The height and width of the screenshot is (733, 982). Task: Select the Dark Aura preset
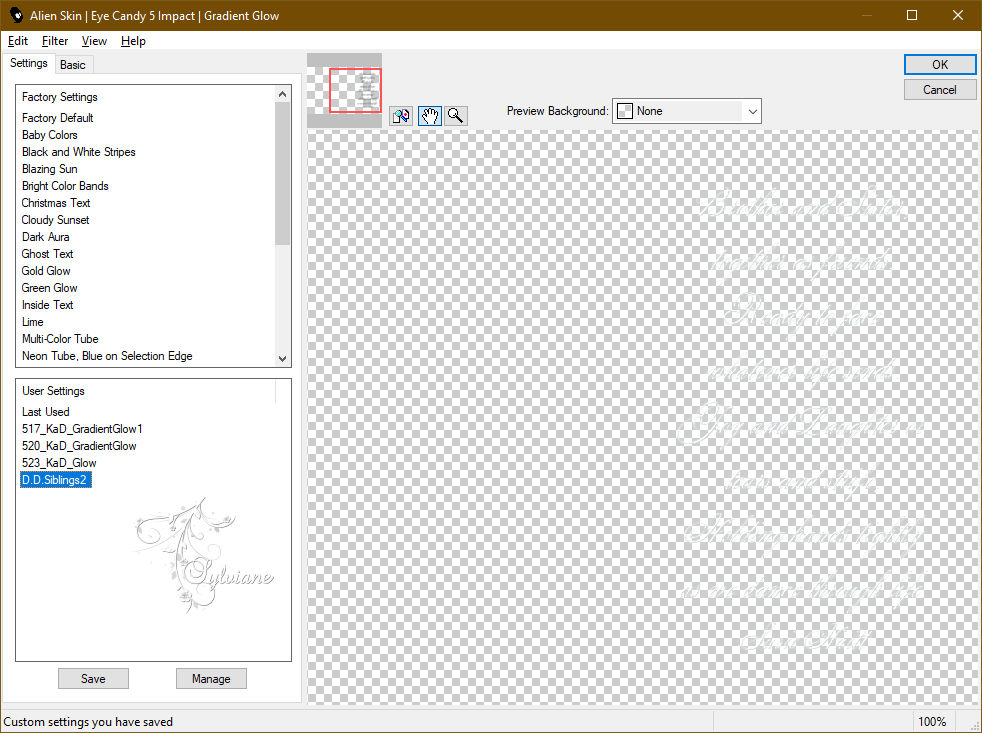(x=45, y=236)
